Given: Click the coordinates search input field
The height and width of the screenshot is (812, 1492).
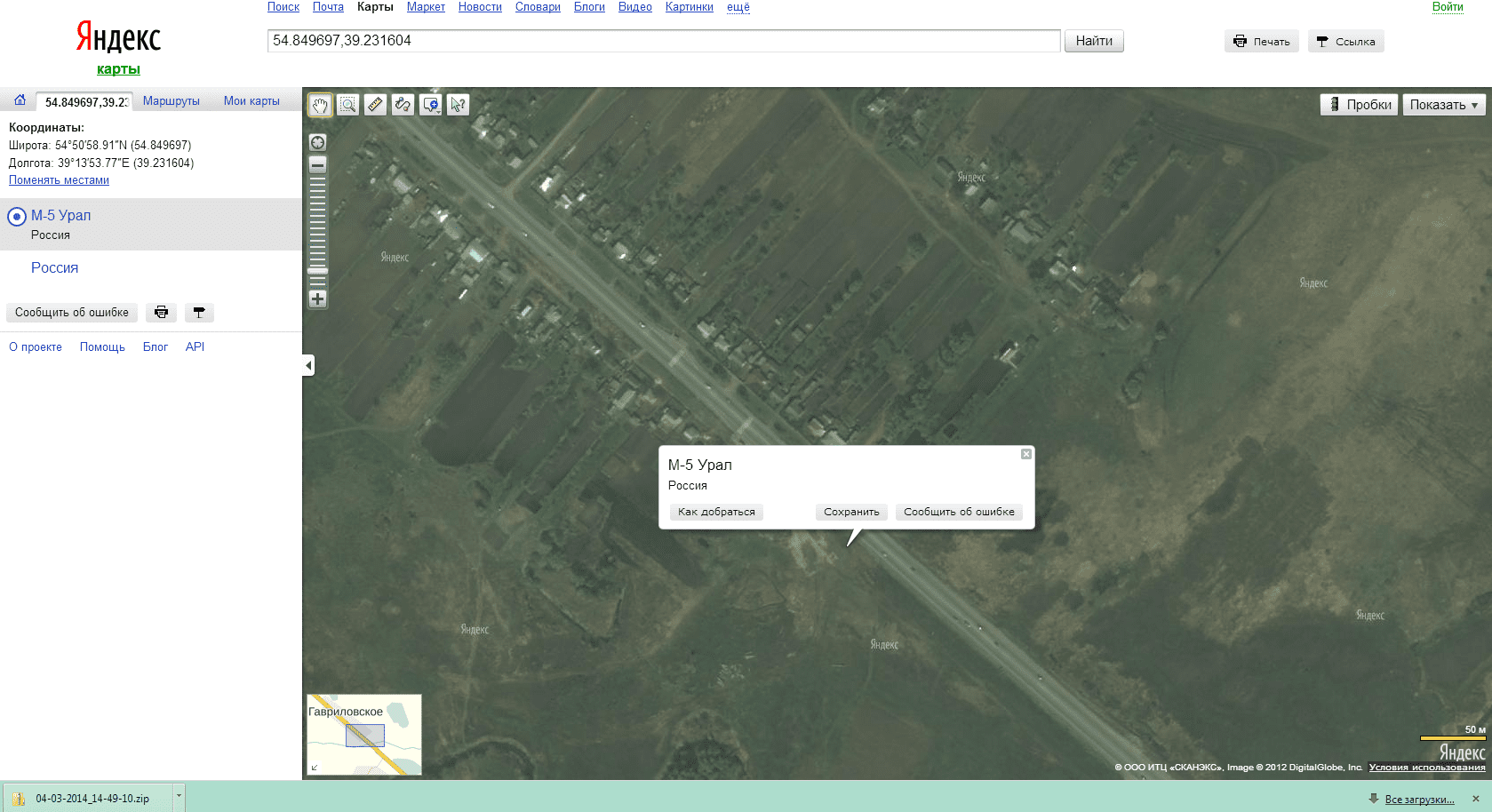Looking at the screenshot, I should pos(664,41).
